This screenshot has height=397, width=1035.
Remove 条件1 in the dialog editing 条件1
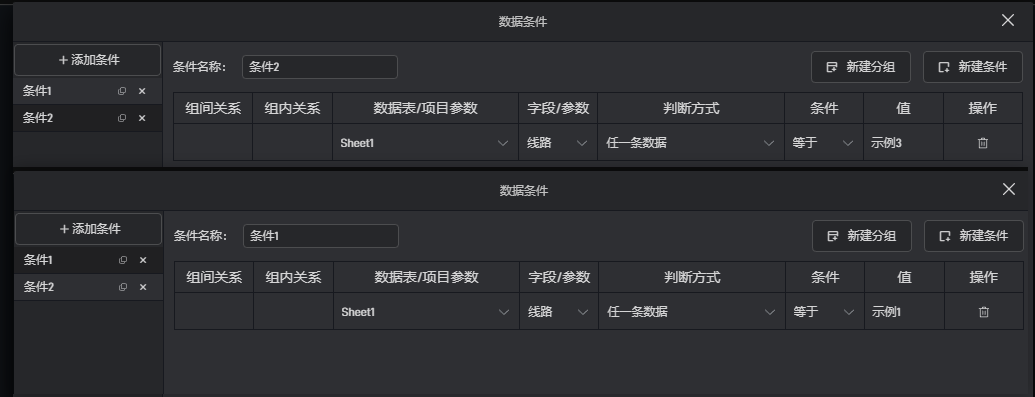(143, 260)
